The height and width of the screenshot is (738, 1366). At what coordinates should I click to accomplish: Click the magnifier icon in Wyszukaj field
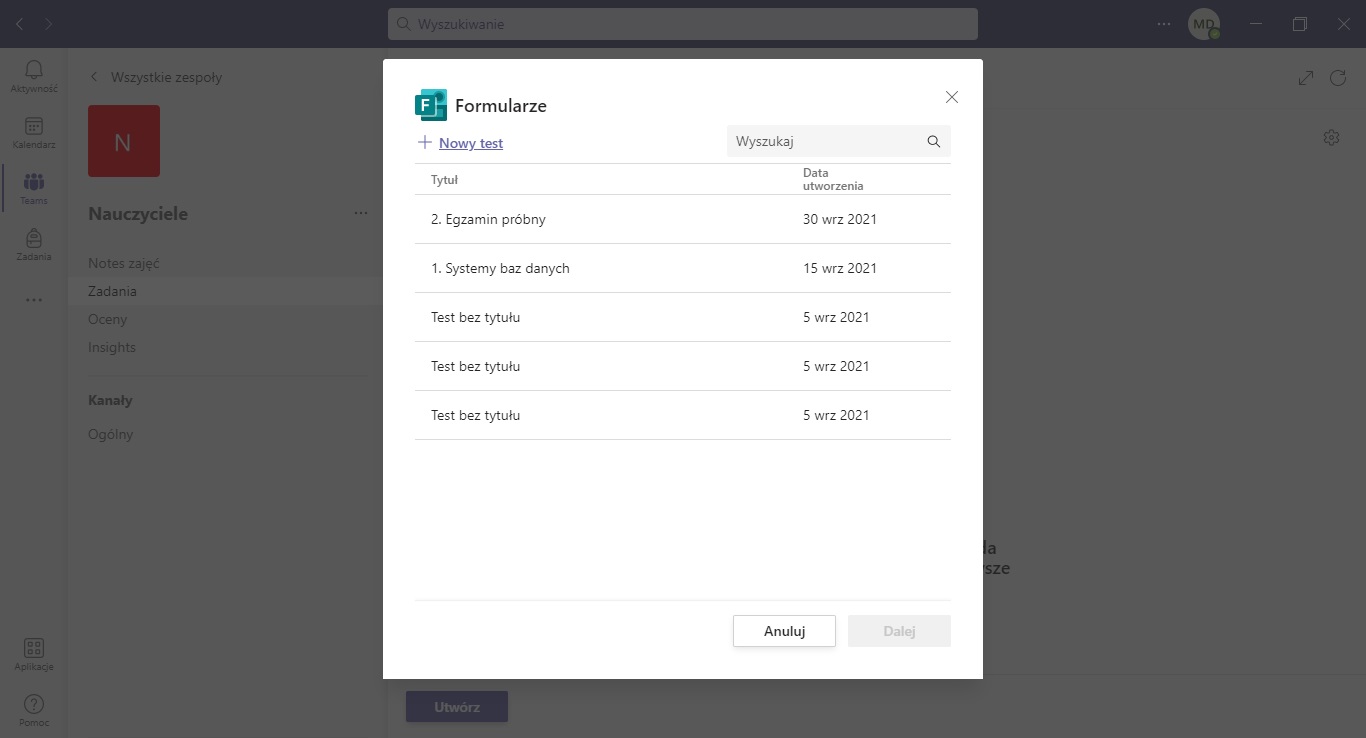click(x=933, y=142)
